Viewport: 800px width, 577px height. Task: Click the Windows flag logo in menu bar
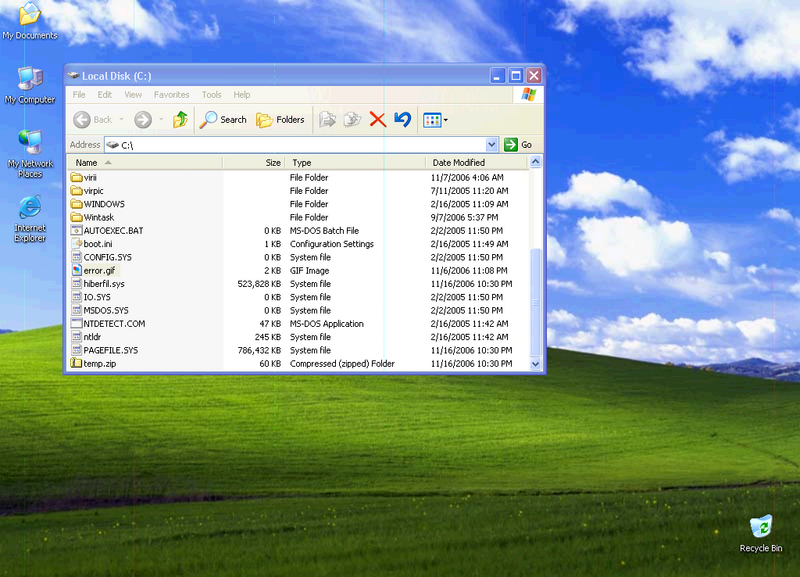[529, 95]
